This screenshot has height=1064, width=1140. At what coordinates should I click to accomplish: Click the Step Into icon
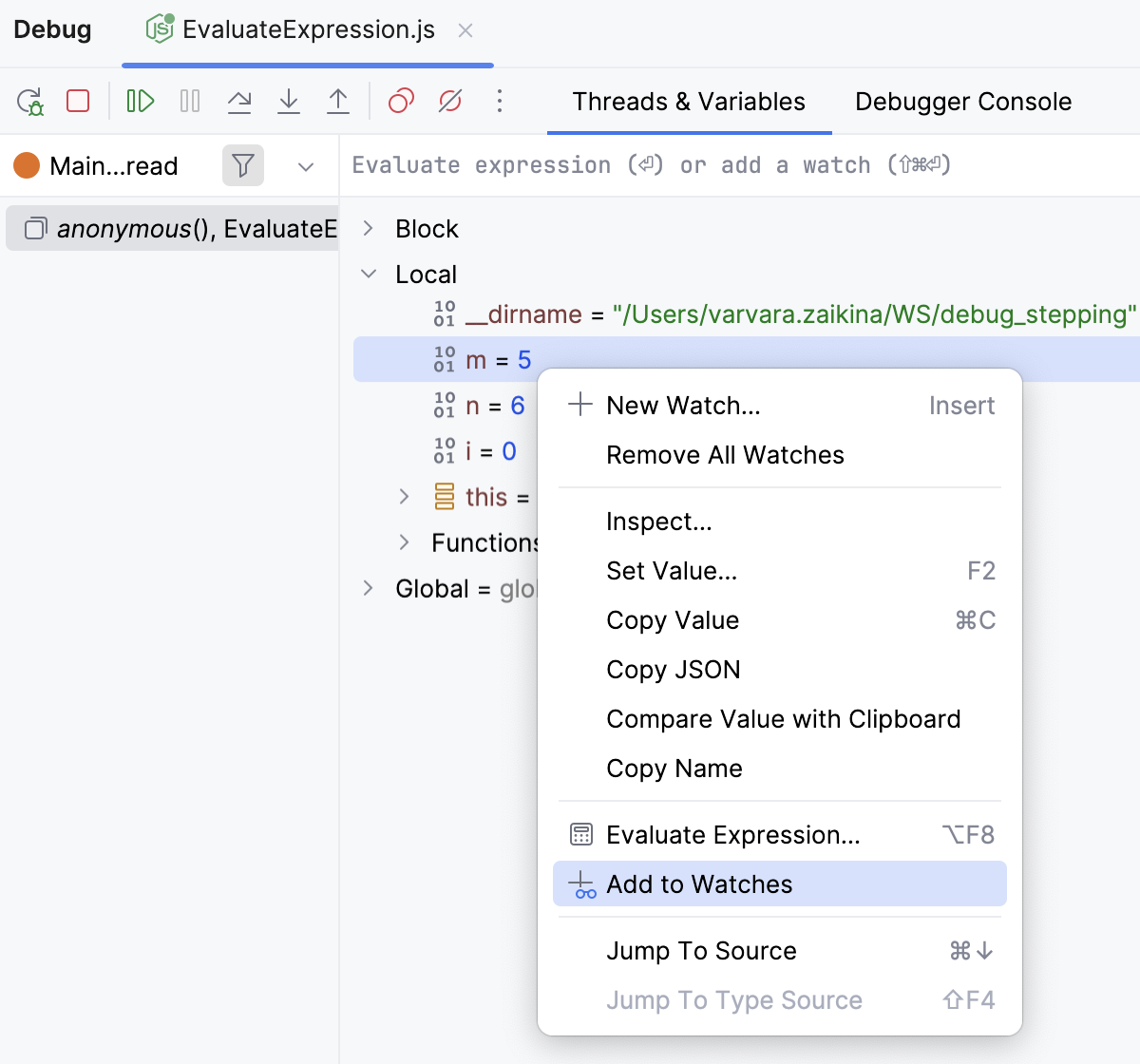pyautogui.click(x=289, y=101)
